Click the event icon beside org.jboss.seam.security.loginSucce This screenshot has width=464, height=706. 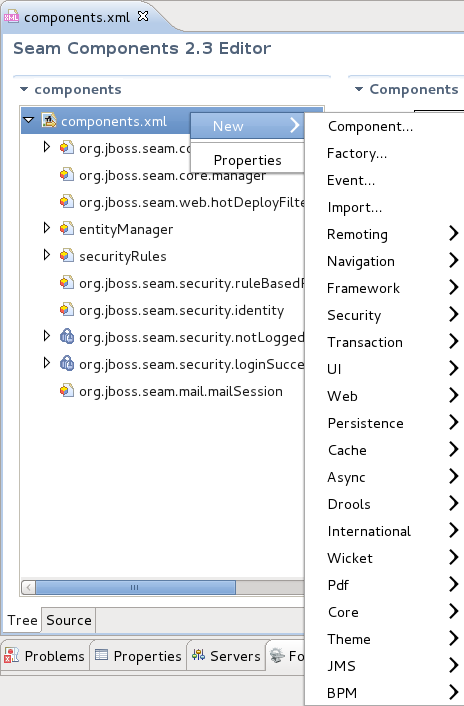(67, 363)
